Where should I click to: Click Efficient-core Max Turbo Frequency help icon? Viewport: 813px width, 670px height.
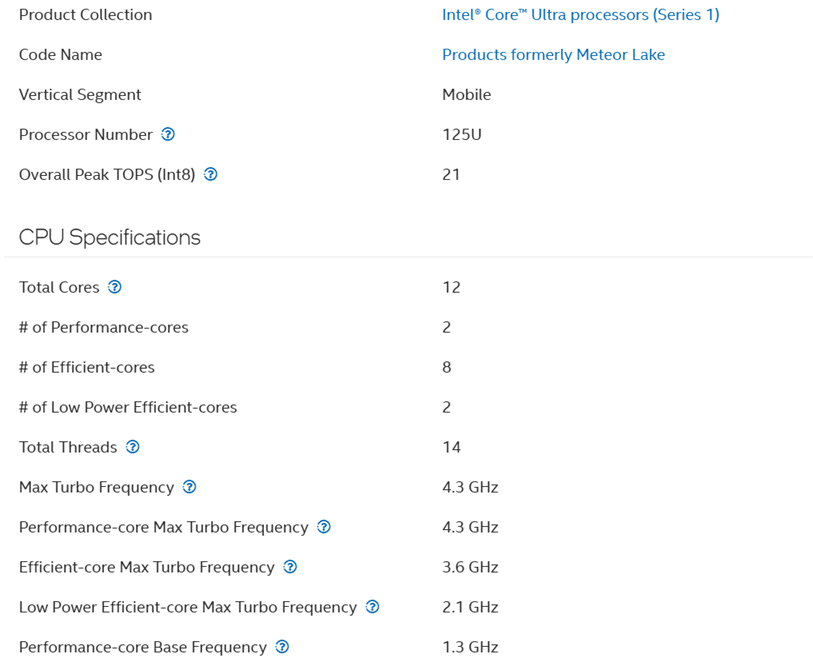tap(290, 567)
